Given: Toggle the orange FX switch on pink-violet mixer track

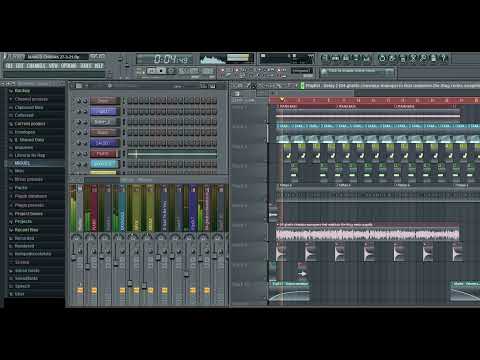Looking at the screenshot, I should [206, 291].
